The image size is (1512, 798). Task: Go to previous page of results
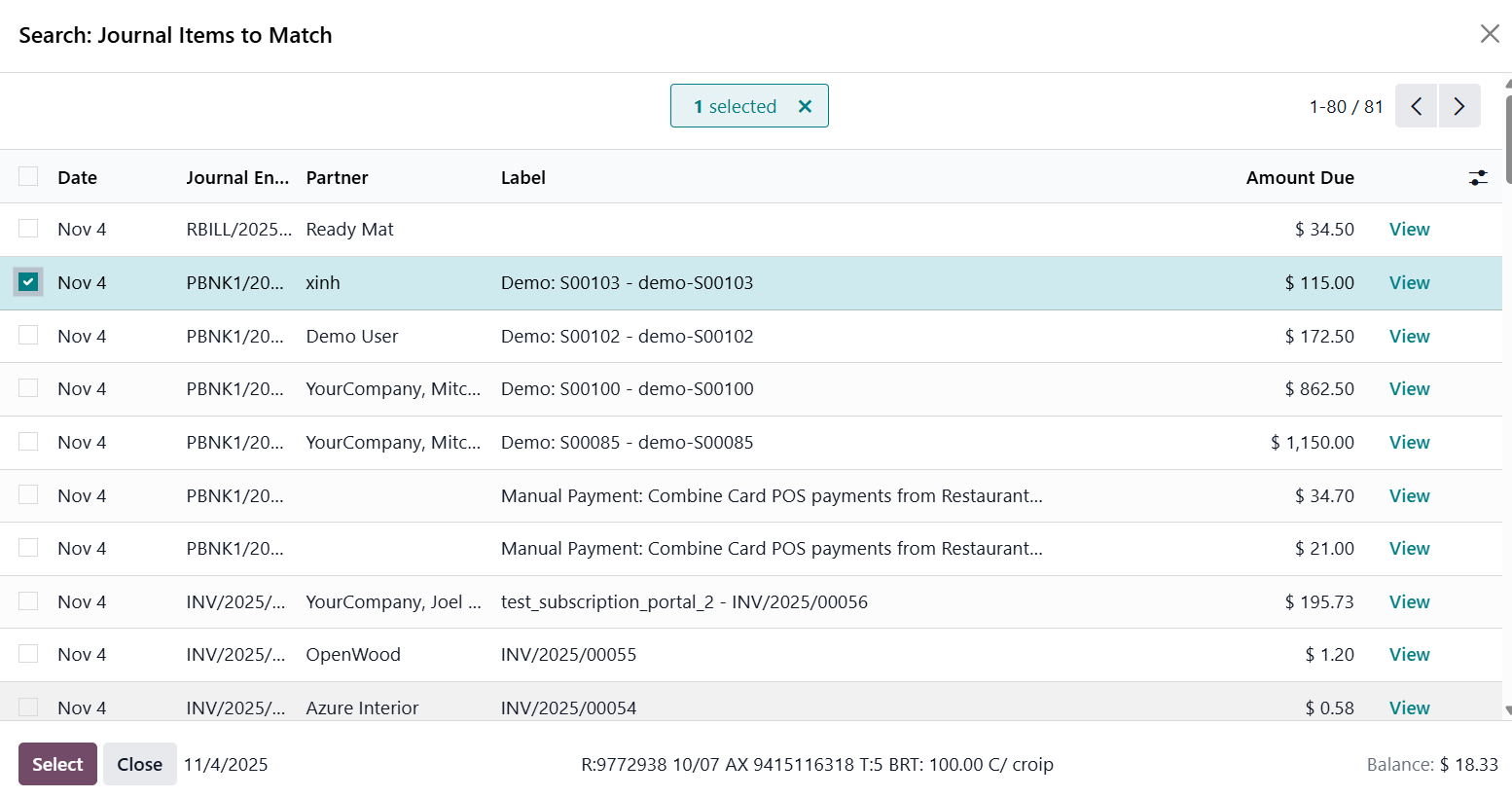pos(1416,106)
